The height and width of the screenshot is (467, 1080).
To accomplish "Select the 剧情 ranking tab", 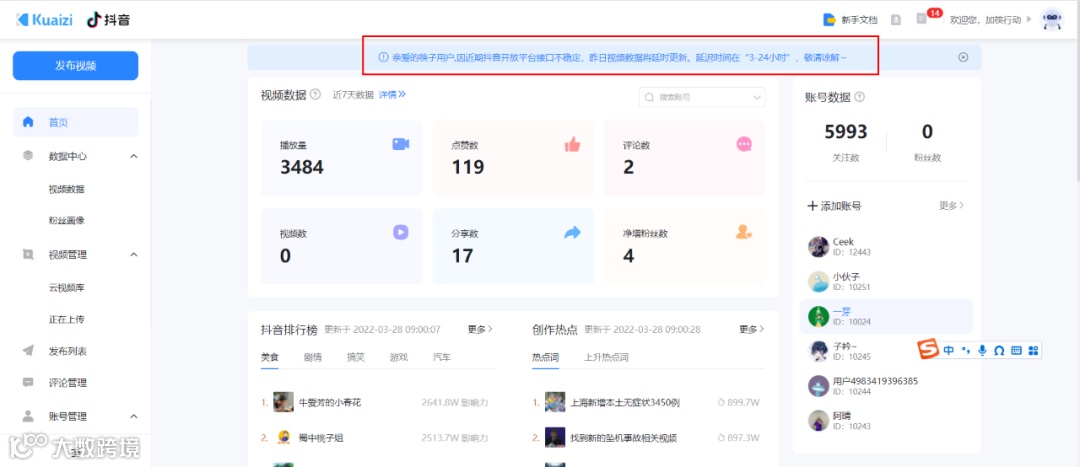I will (312, 357).
